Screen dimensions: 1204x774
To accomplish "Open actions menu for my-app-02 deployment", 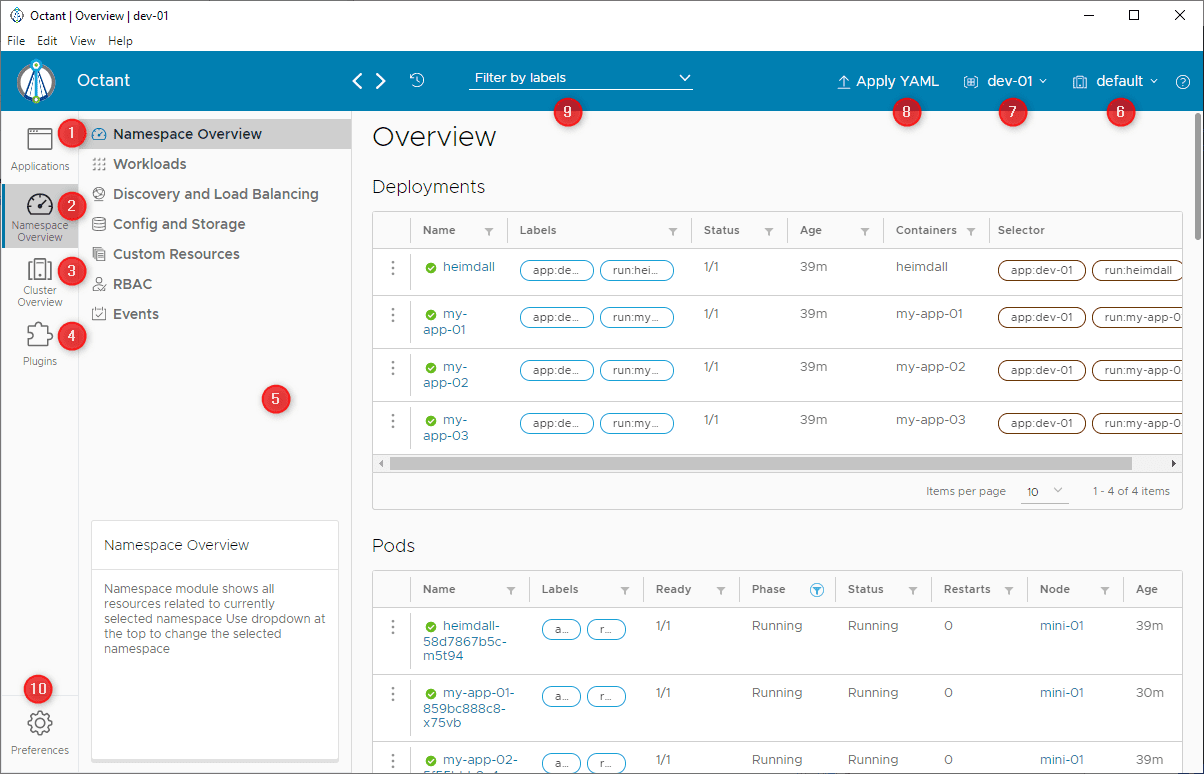I will click(393, 367).
